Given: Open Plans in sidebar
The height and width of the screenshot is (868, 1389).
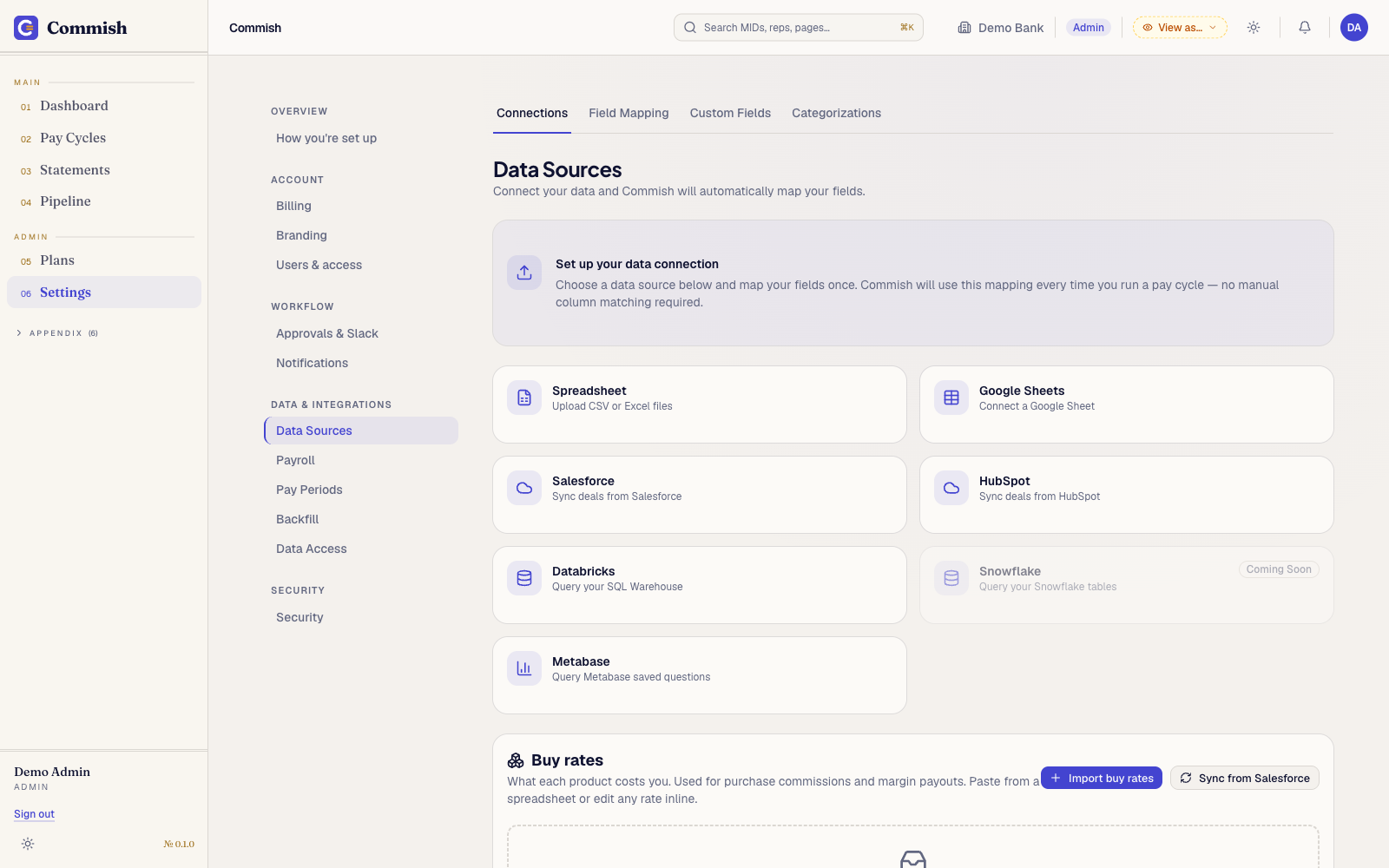Looking at the screenshot, I should (104, 260).
